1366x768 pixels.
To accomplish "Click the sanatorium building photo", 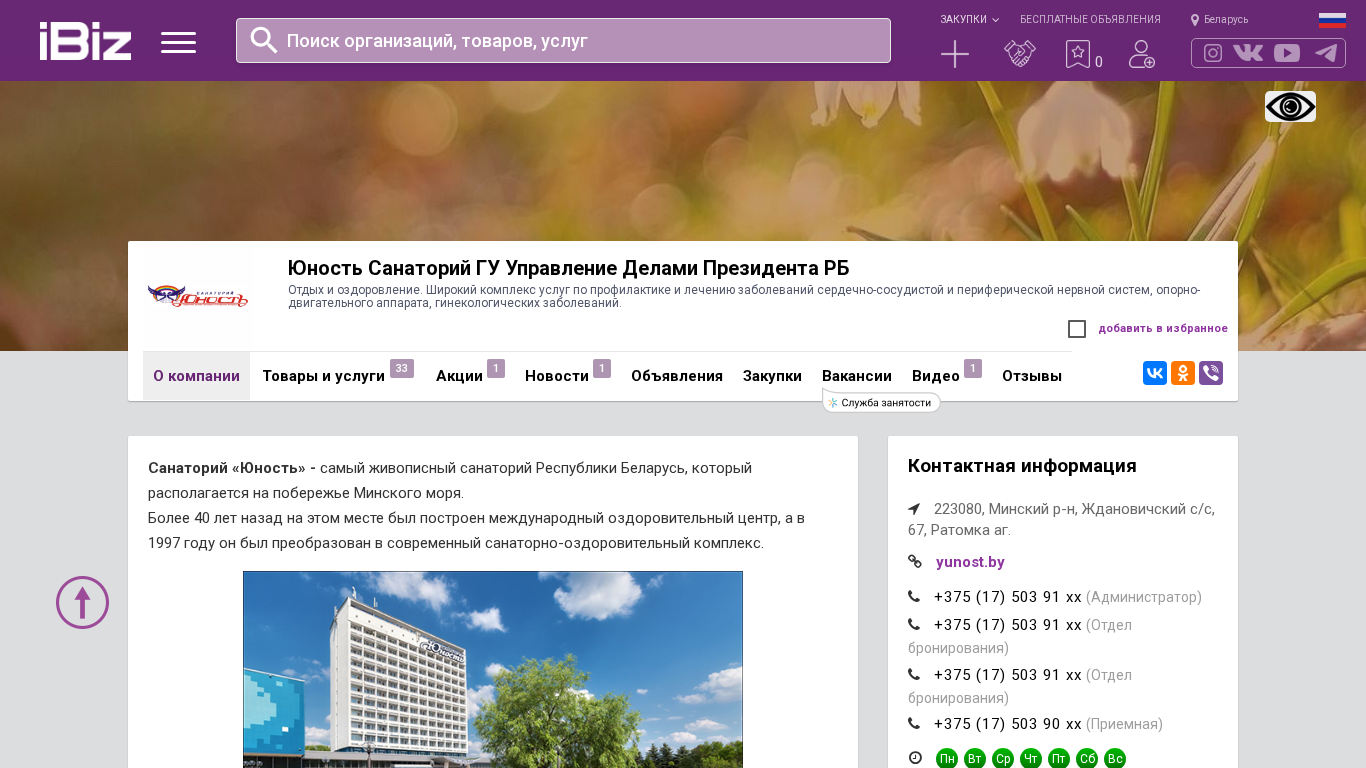I will point(493,669).
